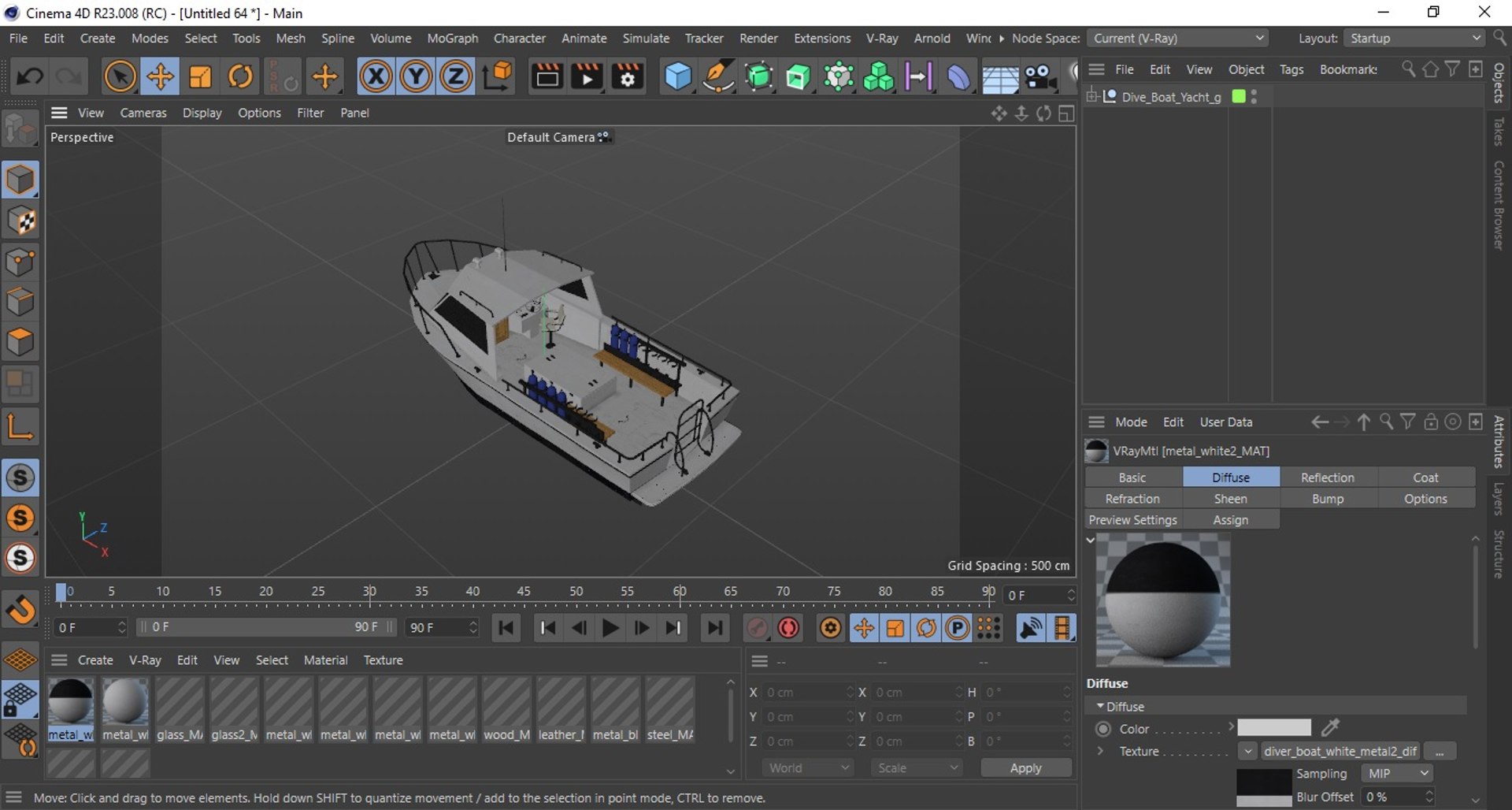The image size is (1512, 810).
Task: Open the Coordinate System toggle icon
Action: (x=498, y=76)
